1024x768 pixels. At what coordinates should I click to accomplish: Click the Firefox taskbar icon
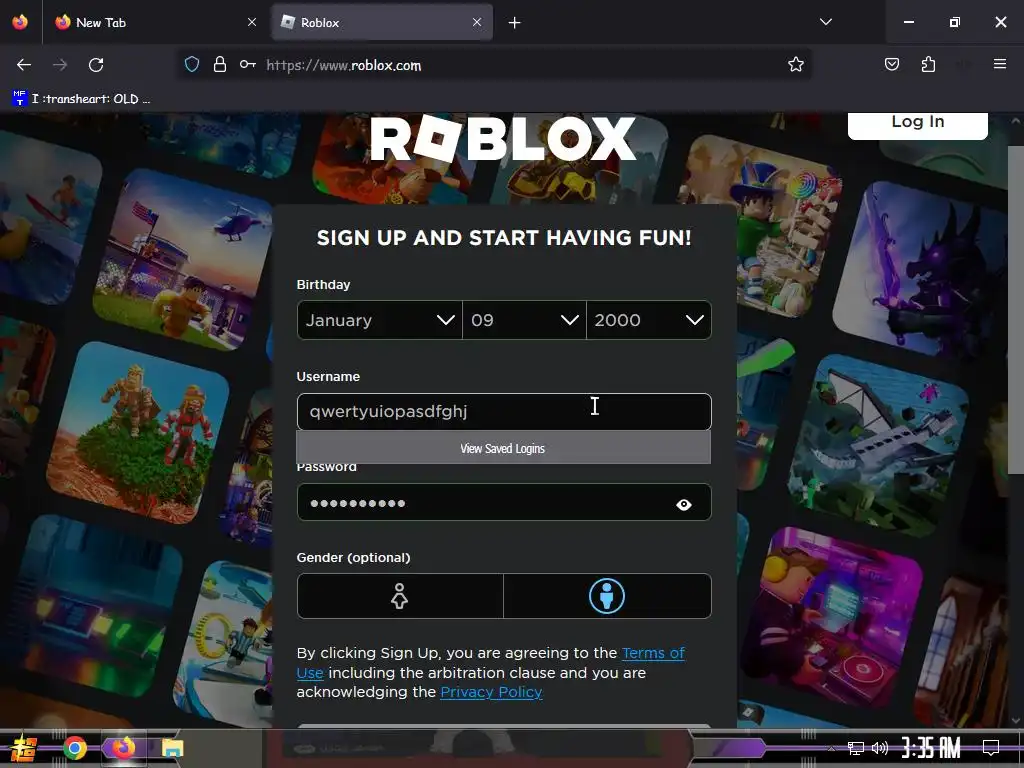pos(123,748)
